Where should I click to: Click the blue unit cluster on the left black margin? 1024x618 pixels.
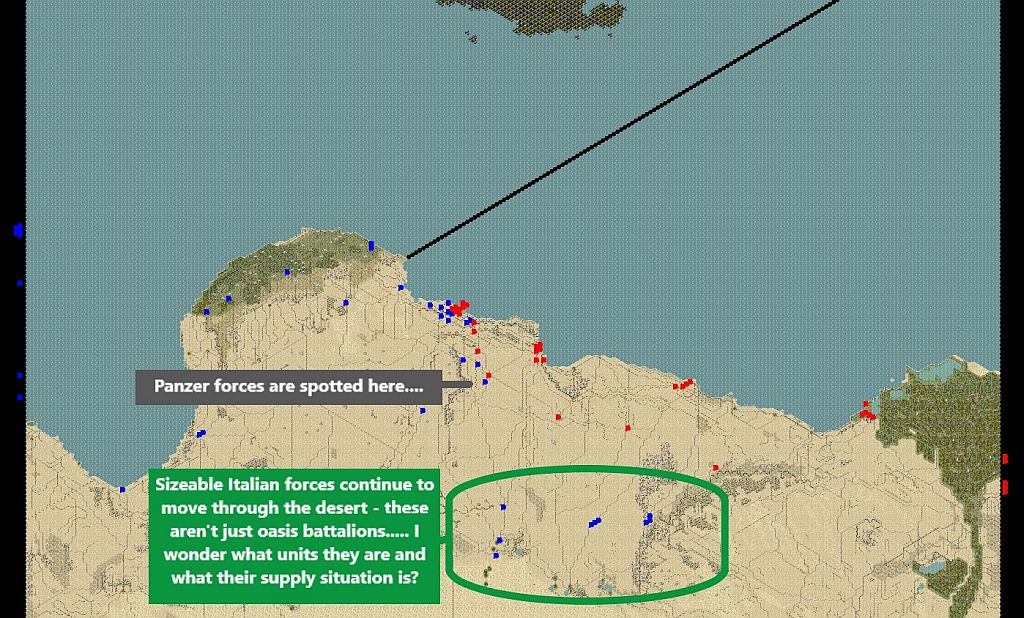18,229
